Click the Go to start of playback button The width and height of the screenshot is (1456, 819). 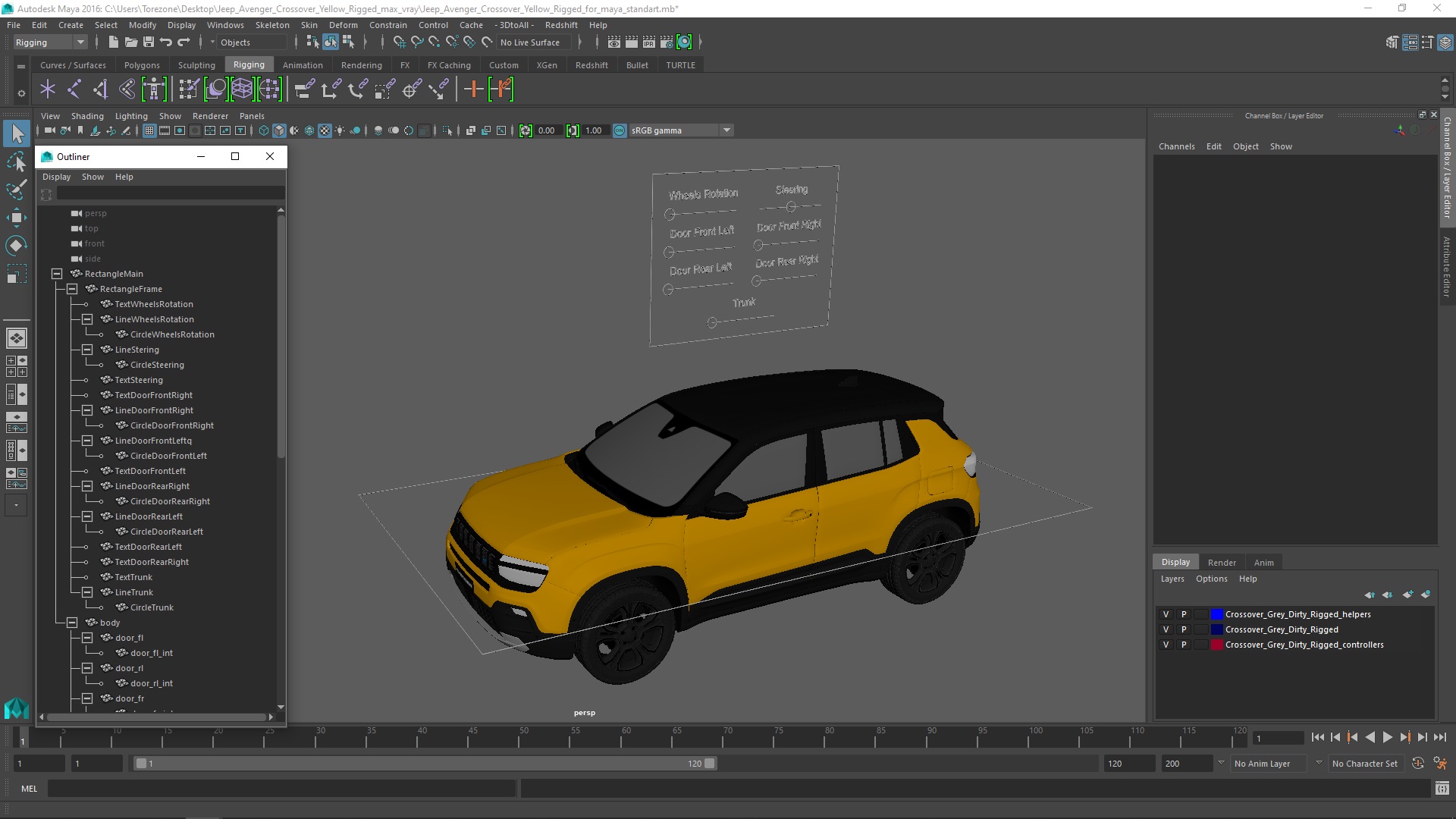pos(1317,737)
